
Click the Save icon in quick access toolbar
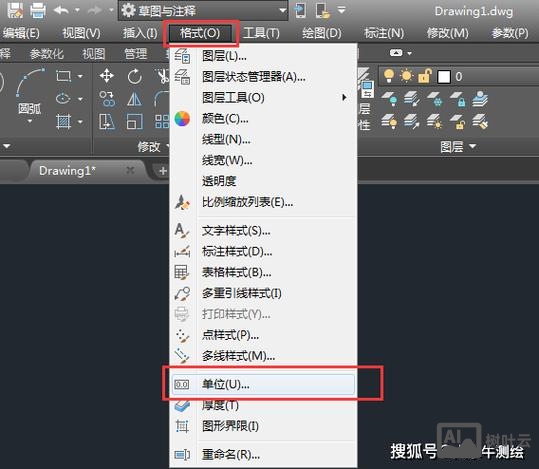(x=15, y=10)
